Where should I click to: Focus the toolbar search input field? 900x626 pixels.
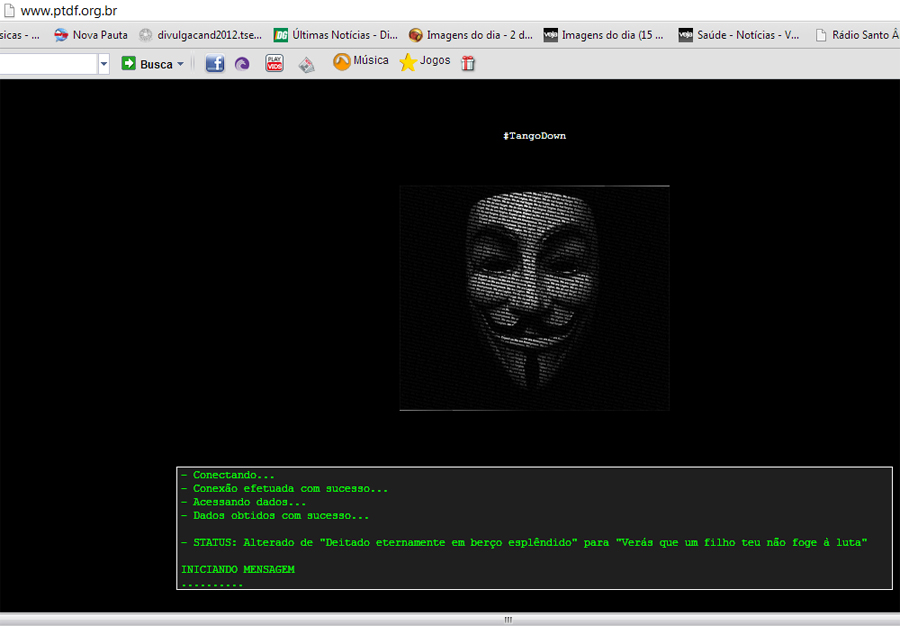48,64
